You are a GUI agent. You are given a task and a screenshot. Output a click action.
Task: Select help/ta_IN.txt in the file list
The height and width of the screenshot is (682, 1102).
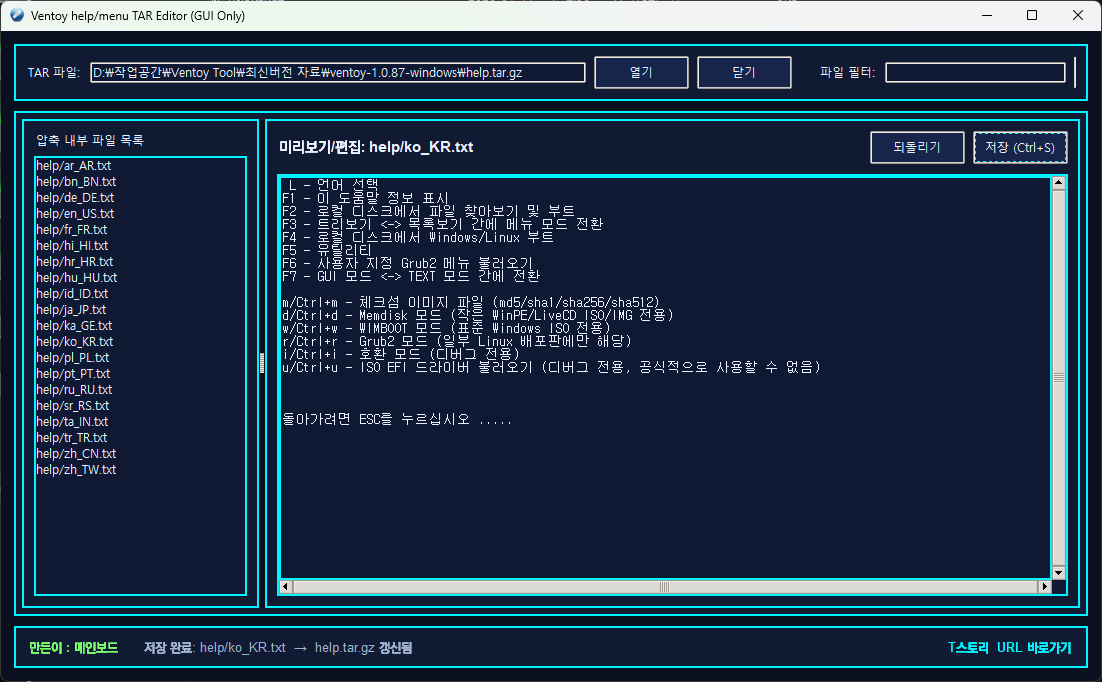pyautogui.click(x=72, y=422)
